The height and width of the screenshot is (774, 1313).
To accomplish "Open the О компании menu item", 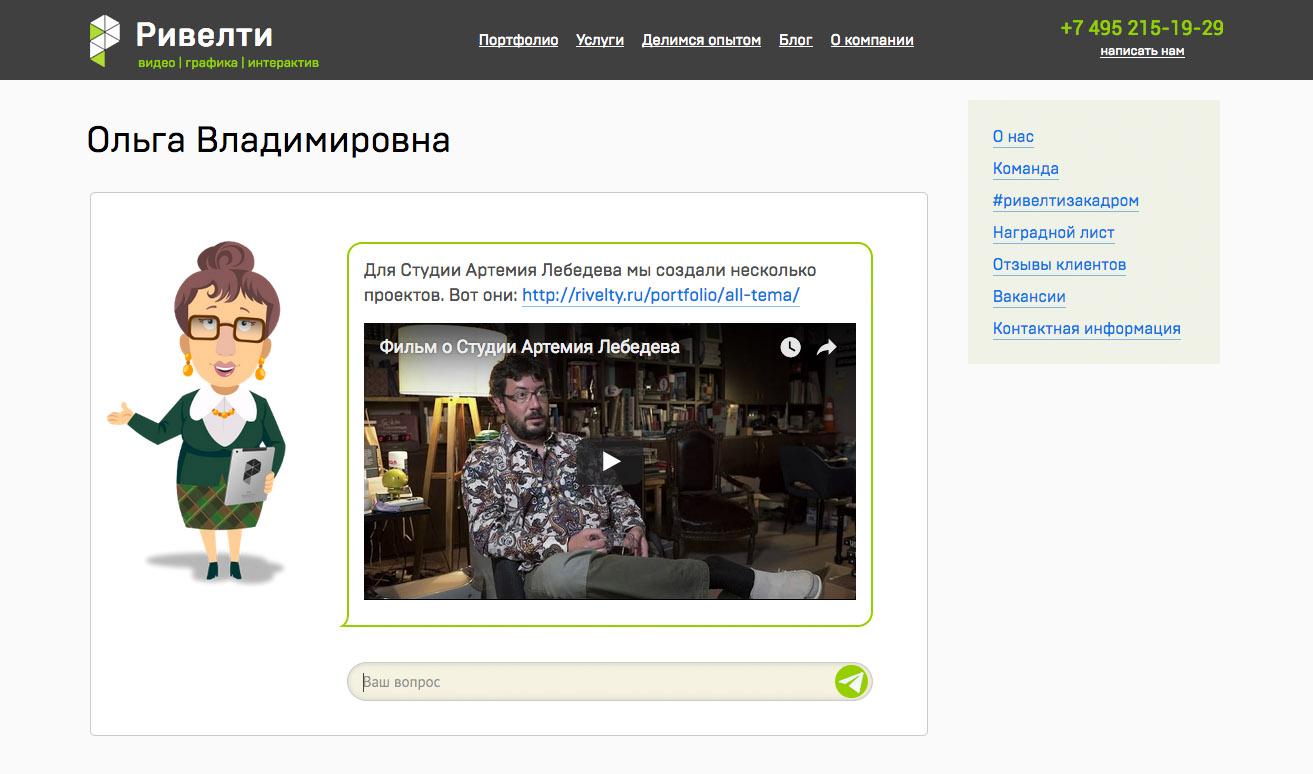I will pyautogui.click(x=872, y=40).
